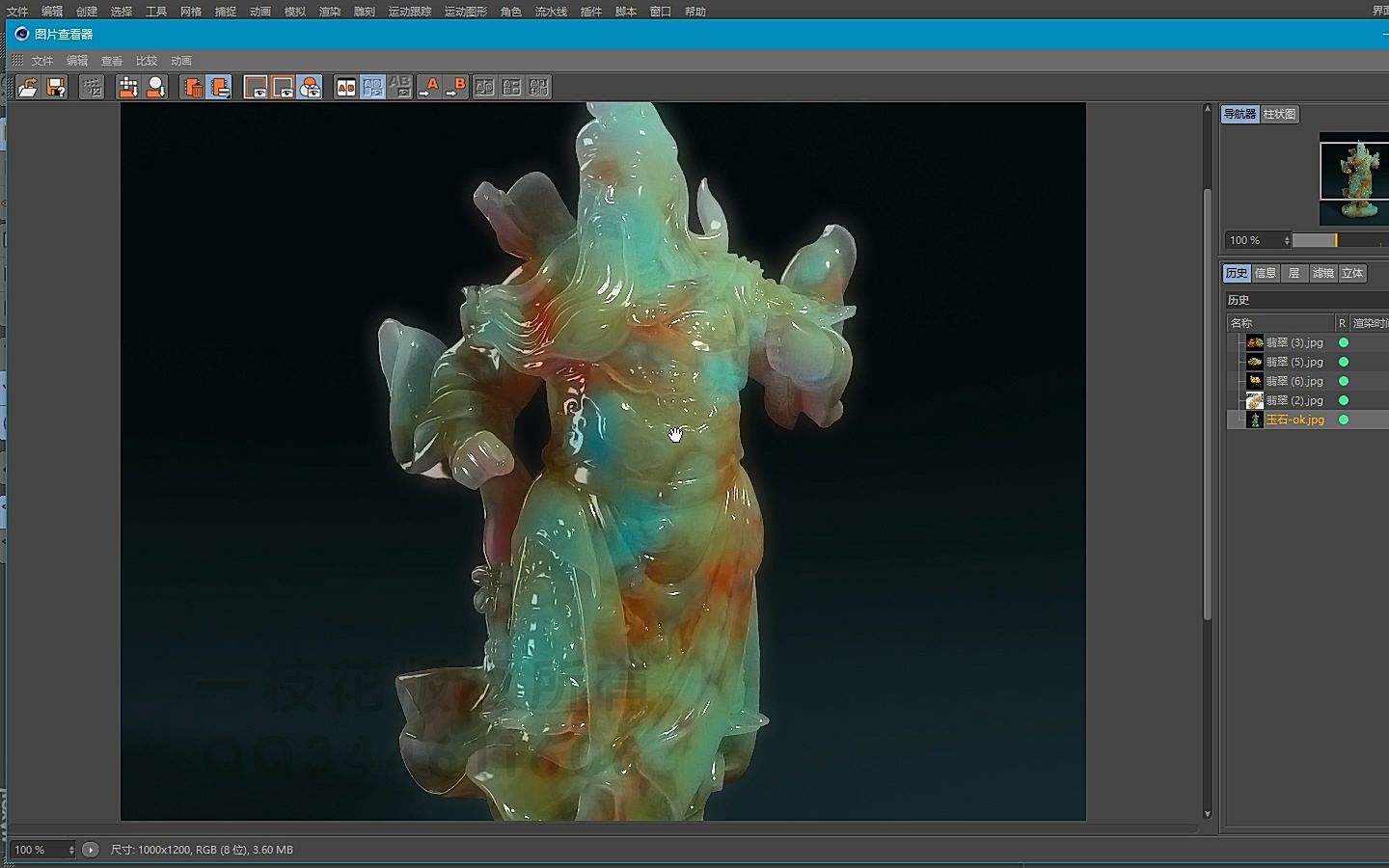Click the open image folder icon

[28, 88]
